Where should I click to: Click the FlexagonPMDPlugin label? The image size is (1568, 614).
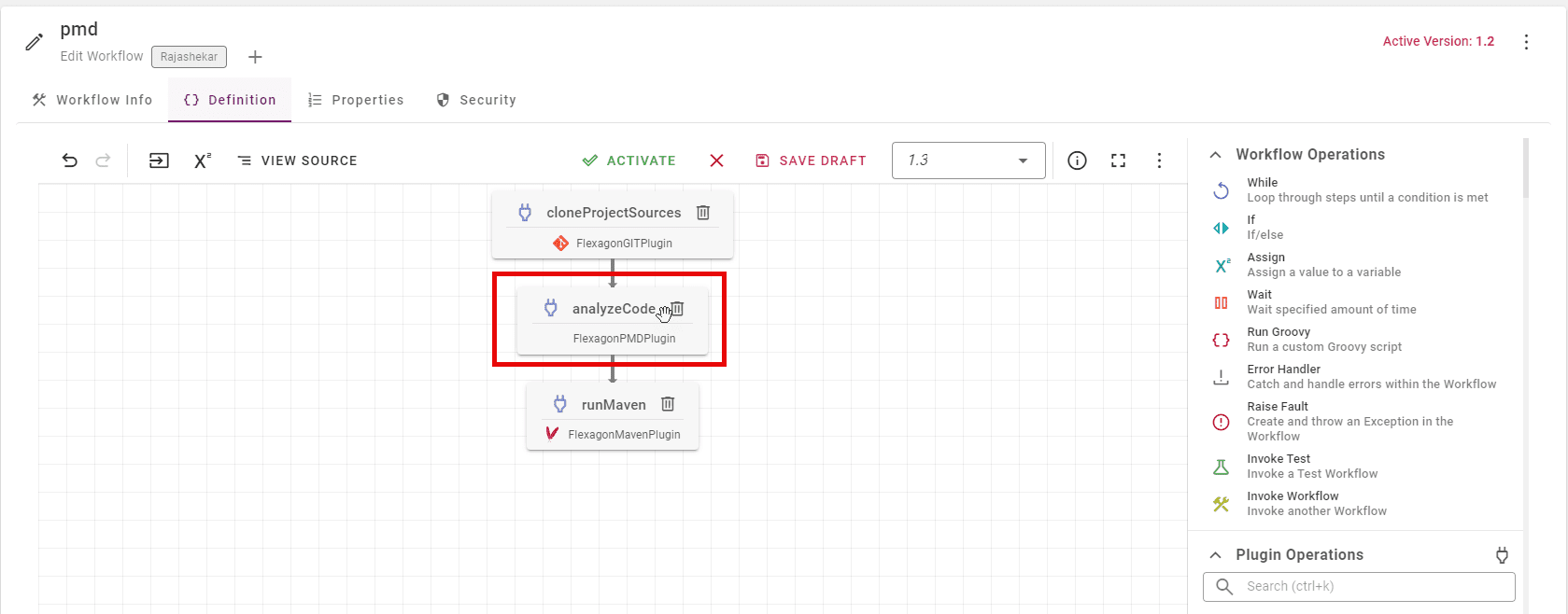coord(624,339)
